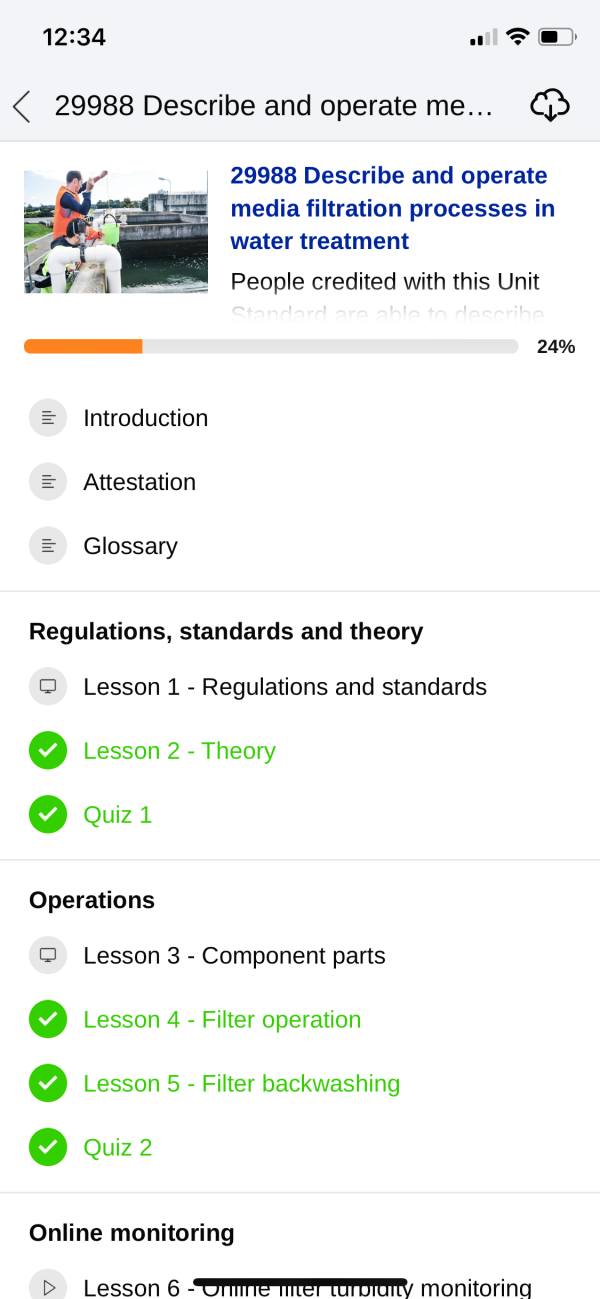Open Lesson 1 - Regulations and standards
The image size is (600, 1299).
point(285,687)
